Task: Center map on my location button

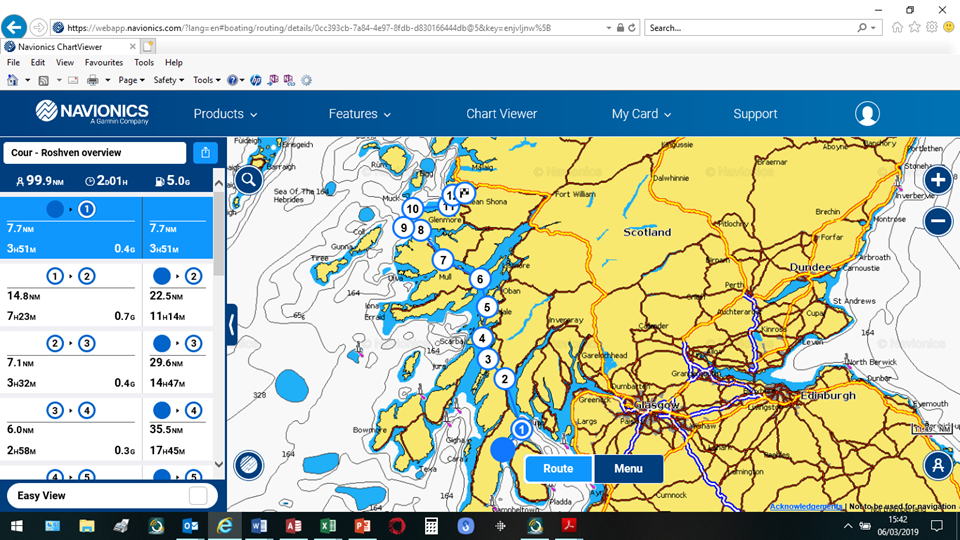Action: coord(938,465)
